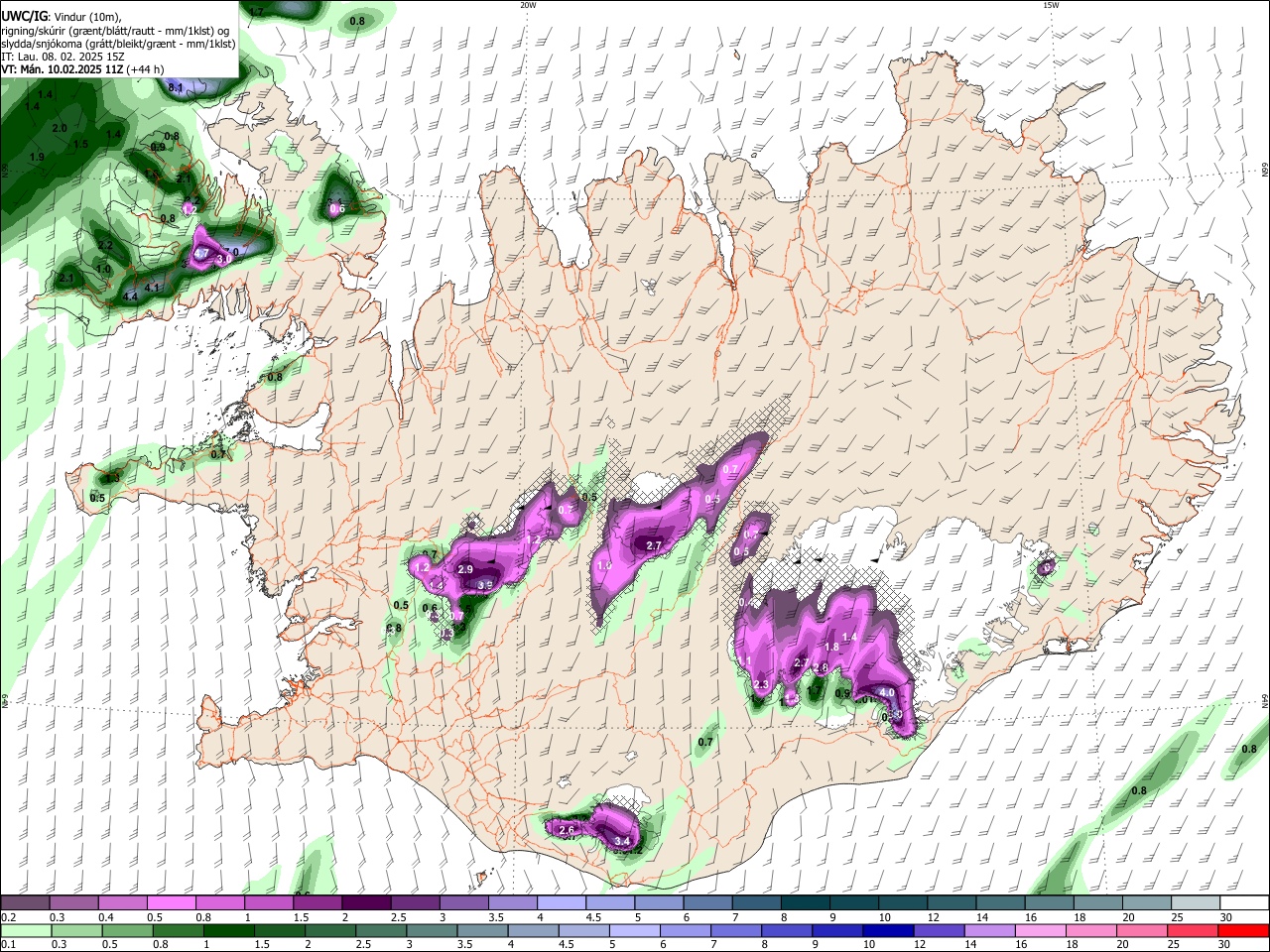This screenshot has width=1270, height=952.
Task: Click the '20W' longitude label
Action: click(x=528, y=5)
